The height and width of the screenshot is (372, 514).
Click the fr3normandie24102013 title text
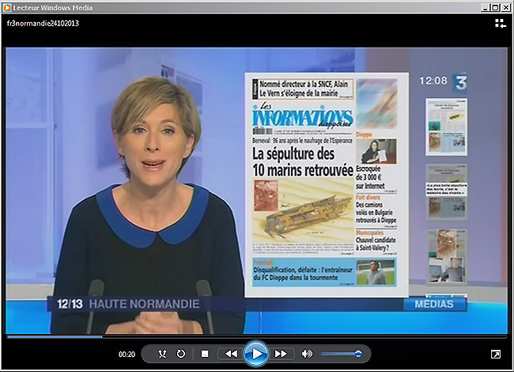tap(43, 23)
